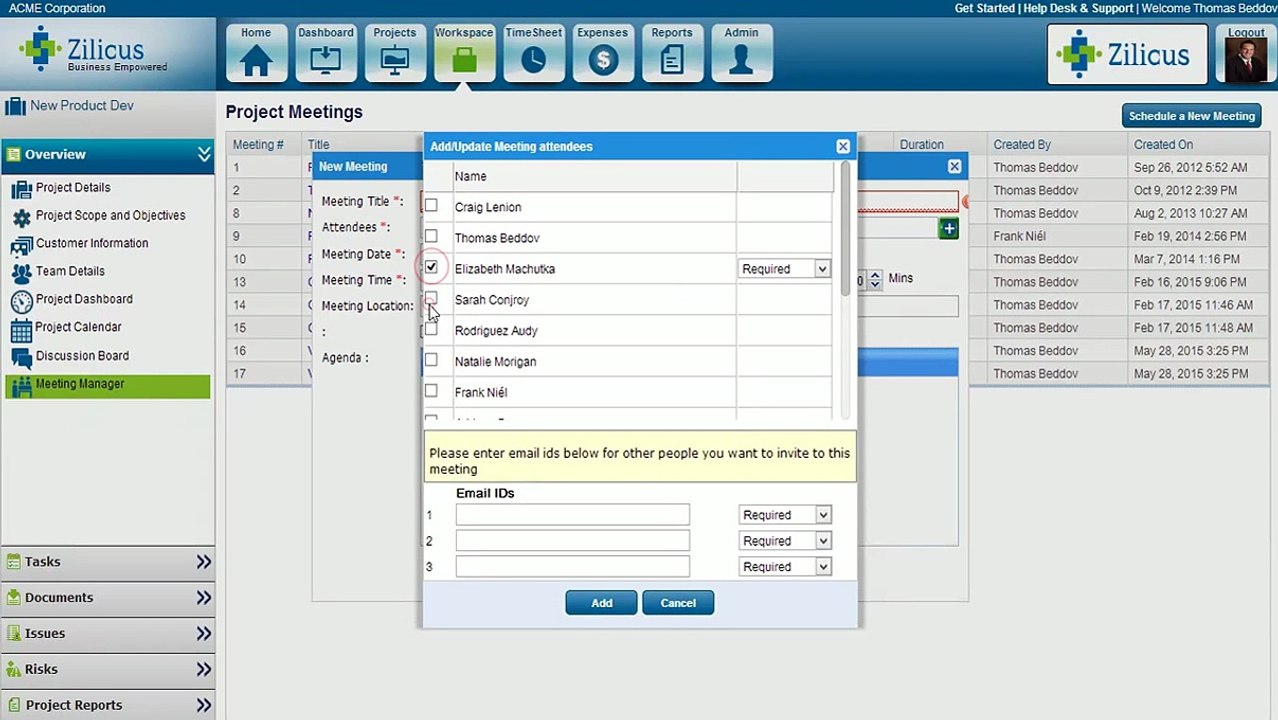Check the Rodriguez Audy checkbox
The height and width of the screenshot is (720, 1278).
tap(431, 330)
